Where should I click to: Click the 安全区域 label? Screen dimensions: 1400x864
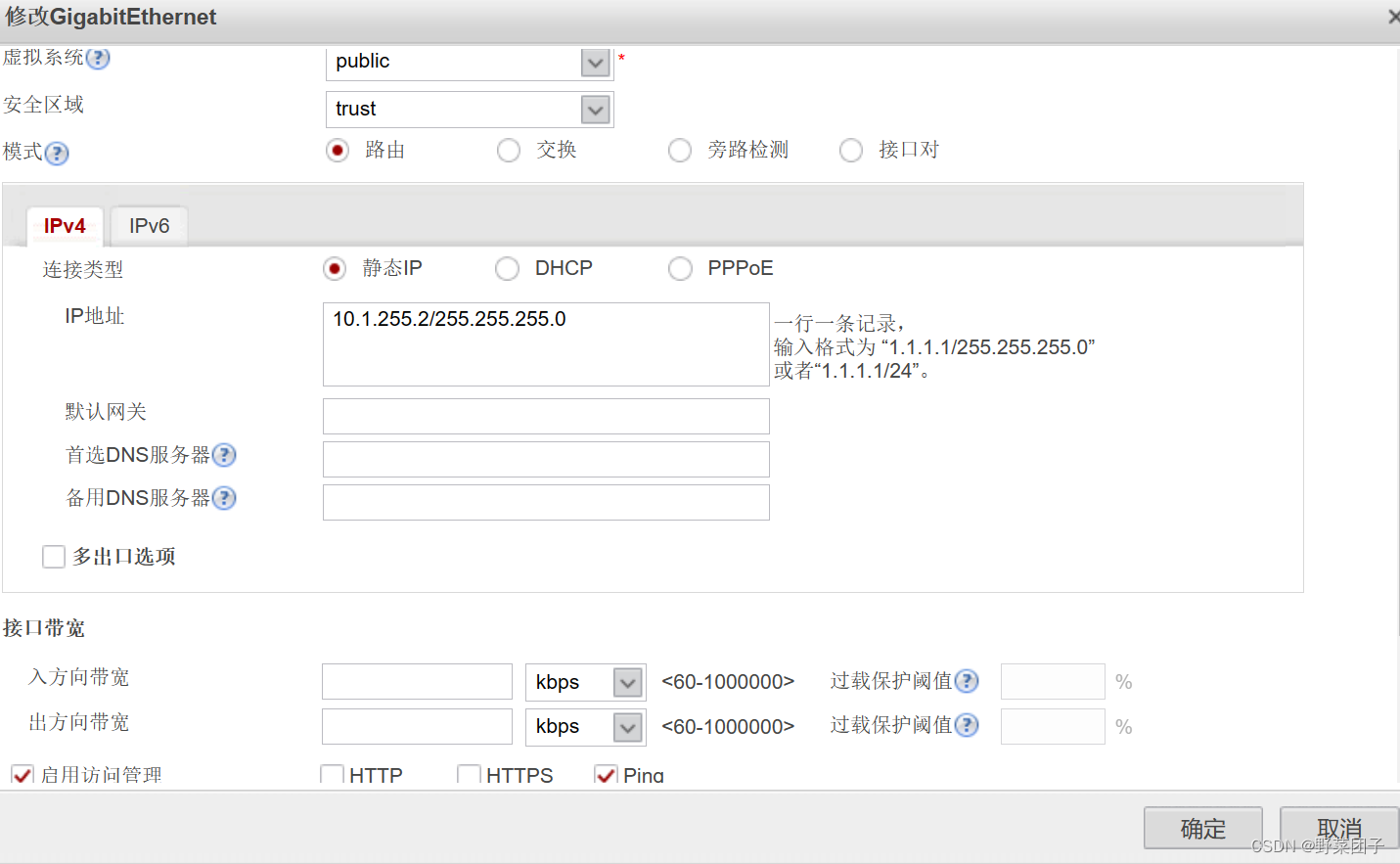[44, 105]
